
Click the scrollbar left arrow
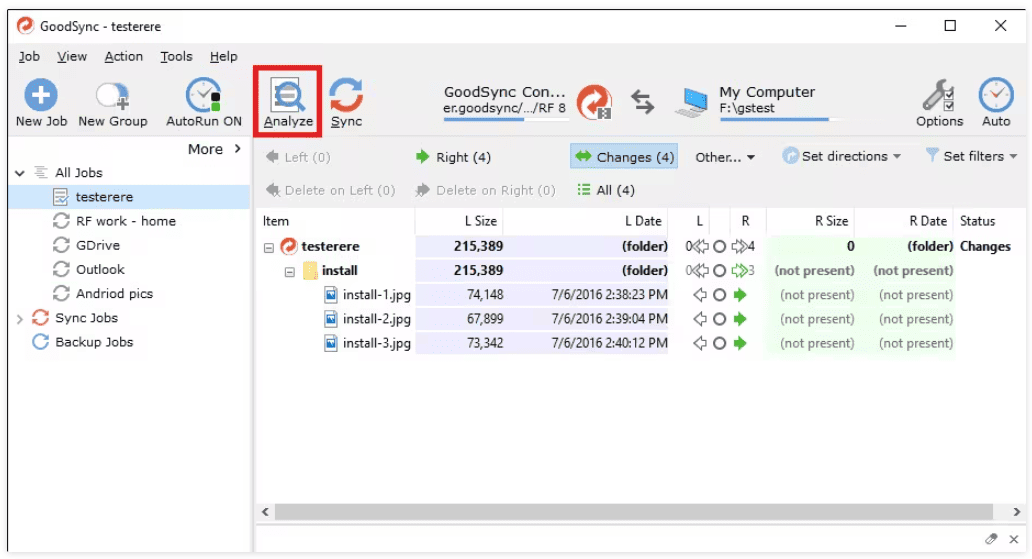coord(265,512)
